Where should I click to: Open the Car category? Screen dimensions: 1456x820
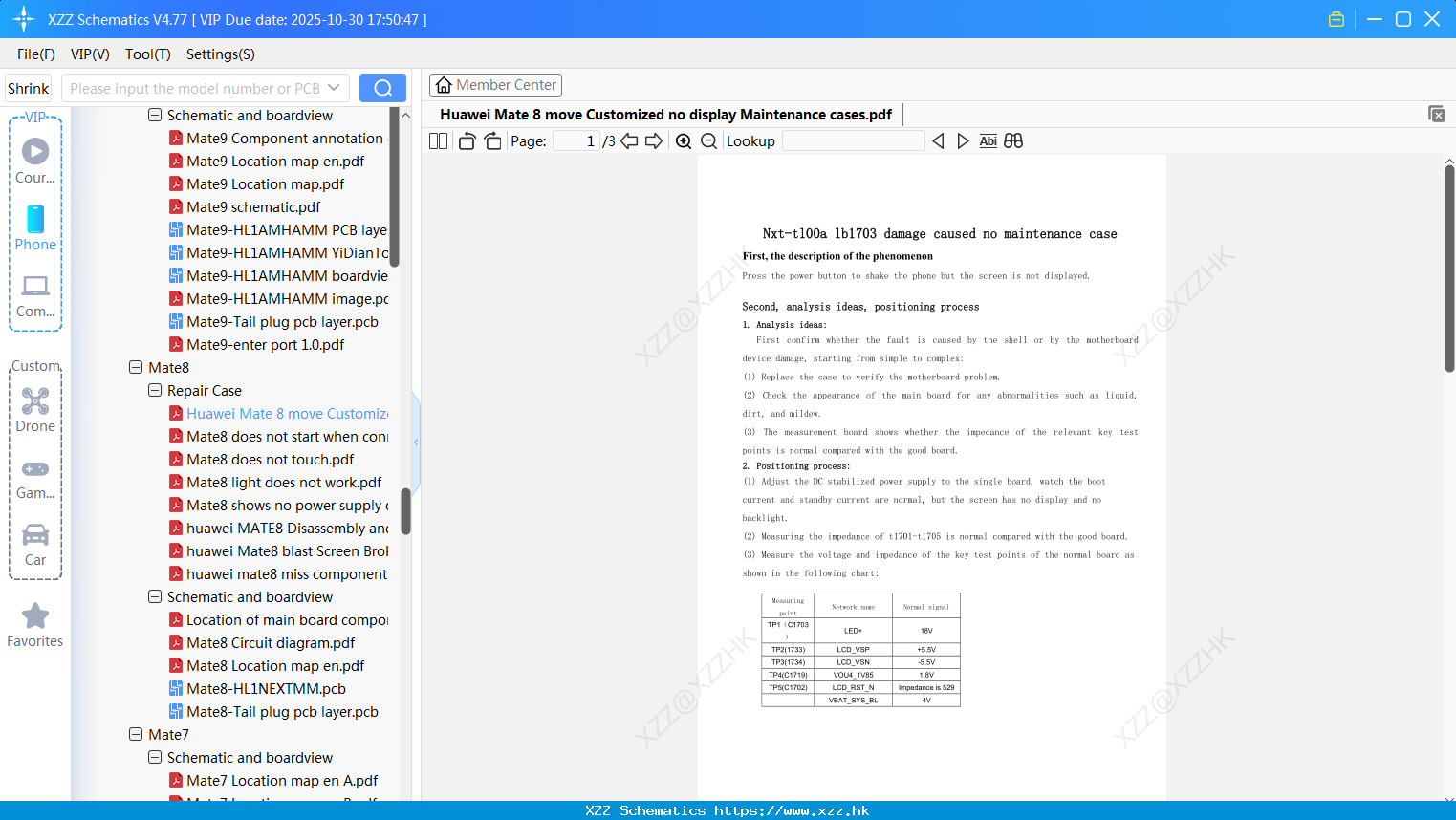pyautogui.click(x=35, y=545)
